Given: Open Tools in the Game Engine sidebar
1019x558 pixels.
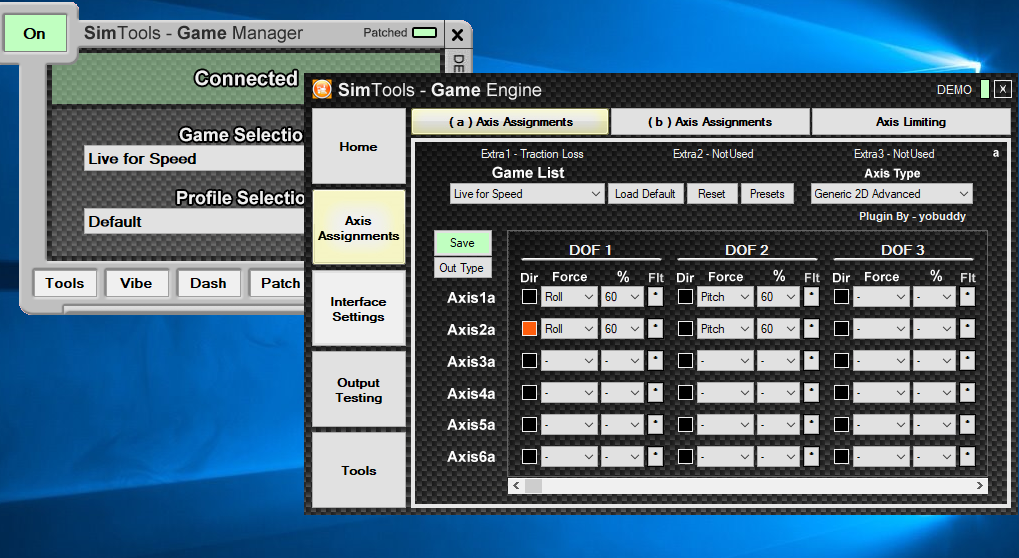Looking at the screenshot, I should coord(359,470).
